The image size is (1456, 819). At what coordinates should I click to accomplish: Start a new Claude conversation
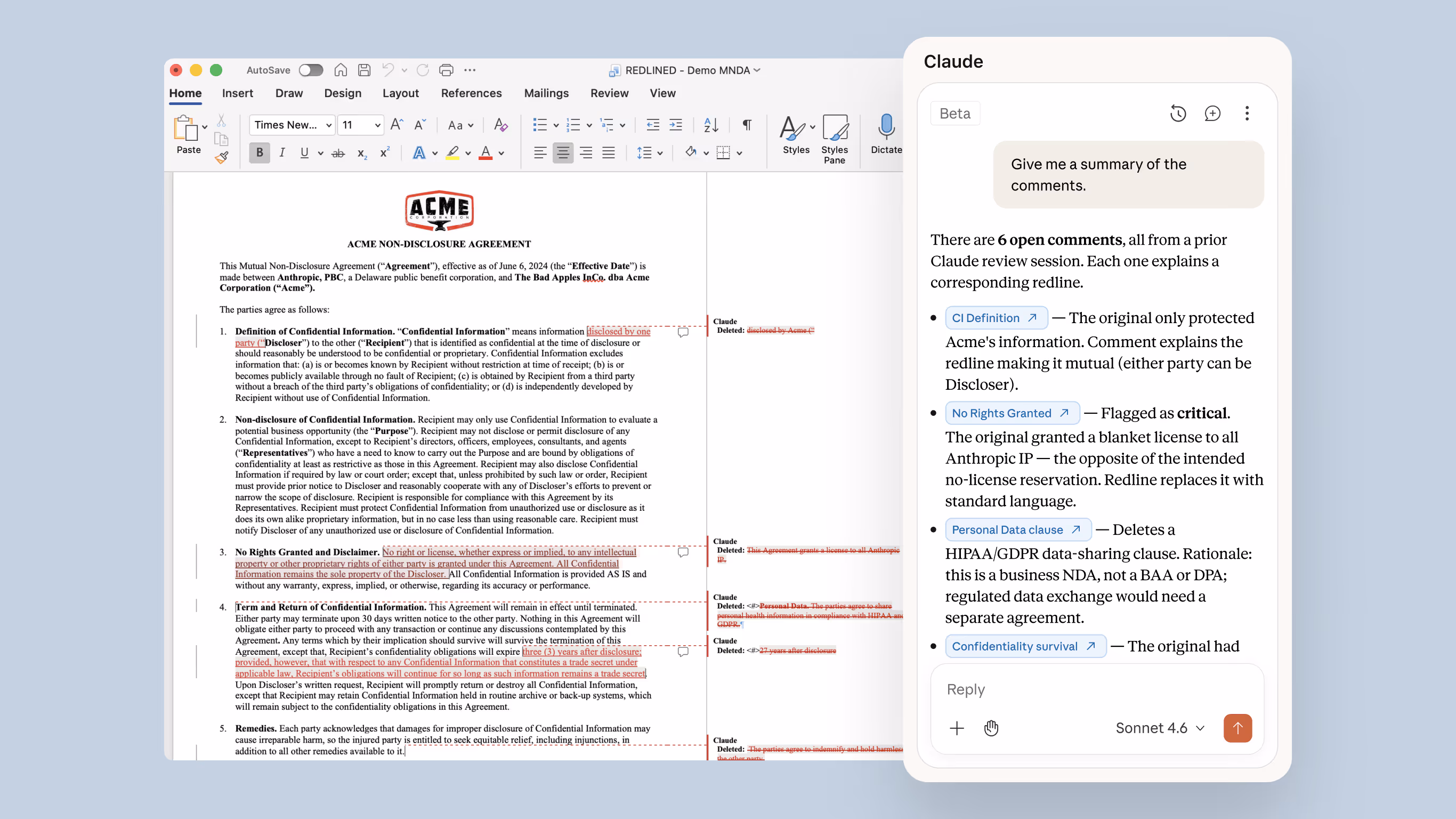point(1213,113)
